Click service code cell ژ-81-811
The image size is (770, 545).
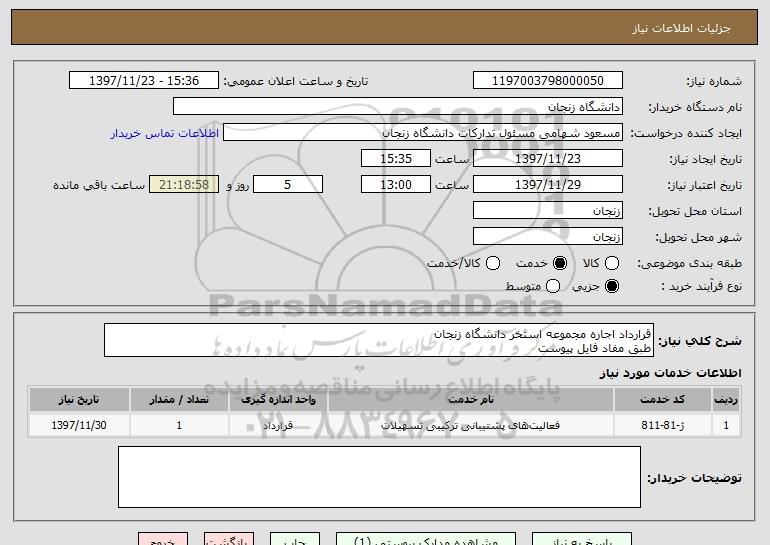click(662, 425)
